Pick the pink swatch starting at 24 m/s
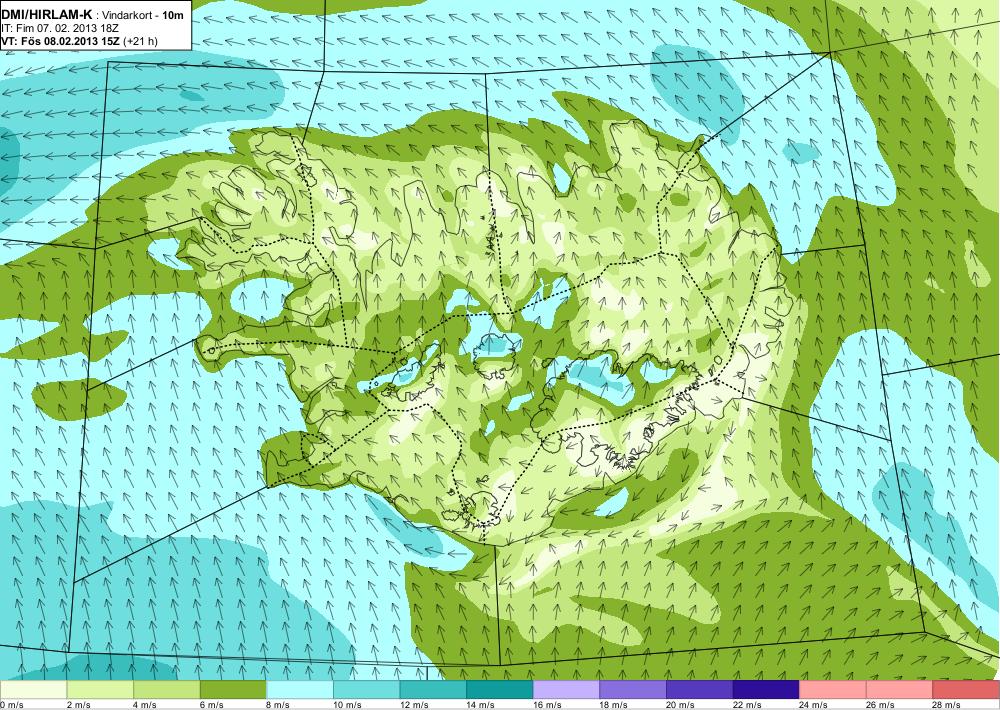The height and width of the screenshot is (710, 1000). pyautogui.click(x=833, y=690)
